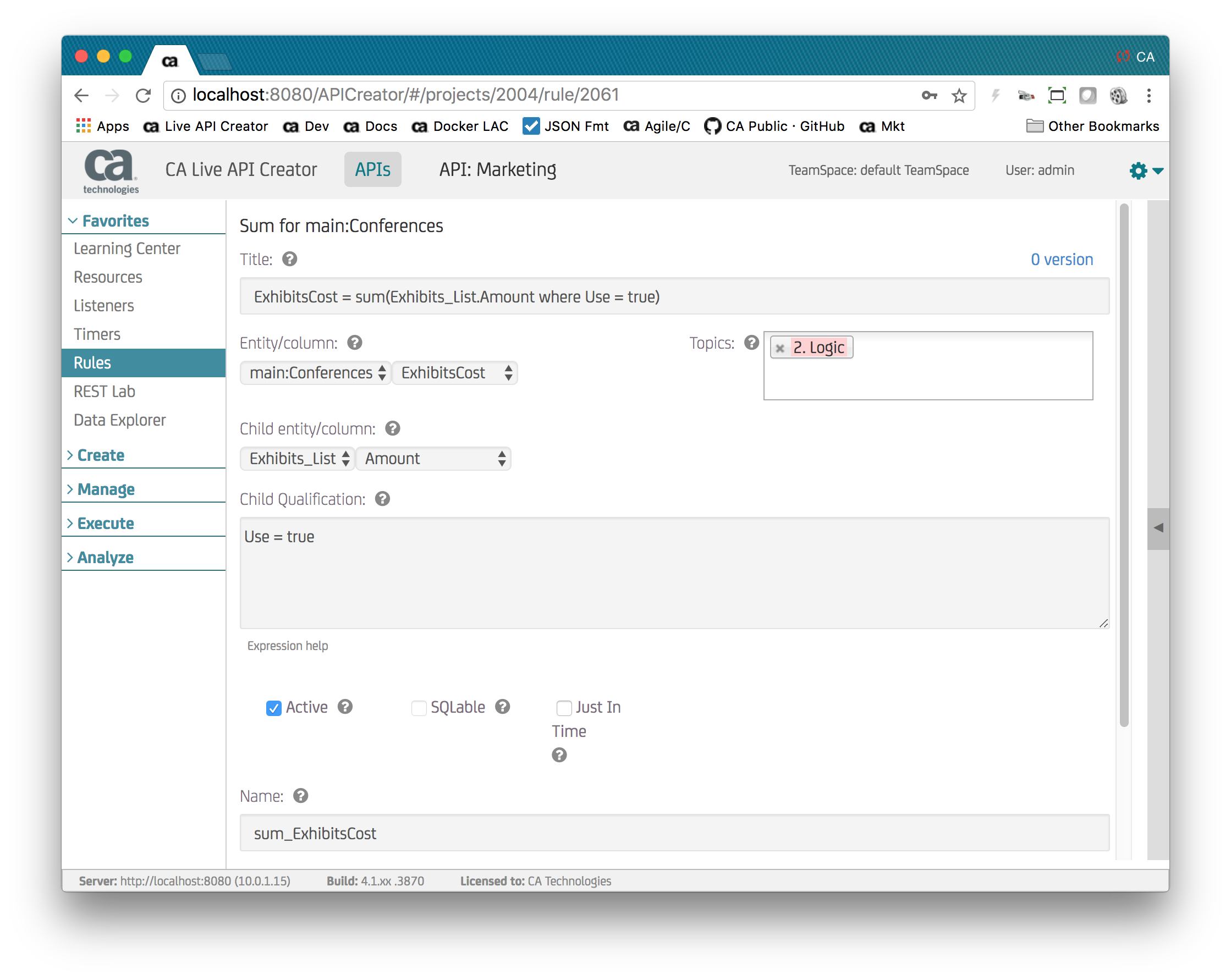Image resolution: width=1231 pixels, height=980 pixels.
Task: Uncheck the Active checkbox
Action: [x=273, y=708]
